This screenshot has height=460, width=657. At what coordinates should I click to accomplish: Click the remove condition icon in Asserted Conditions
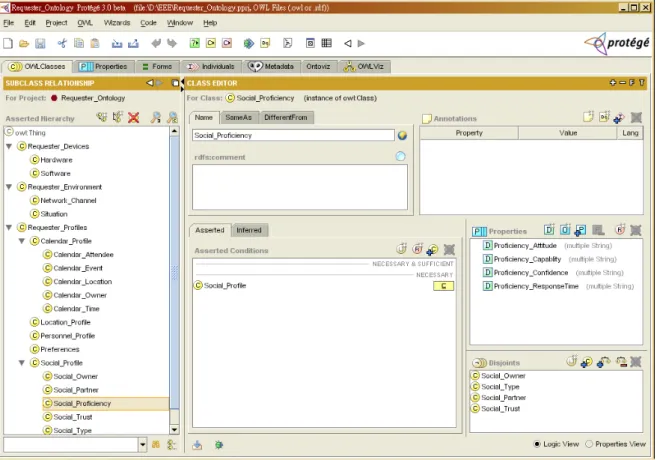[449, 250]
